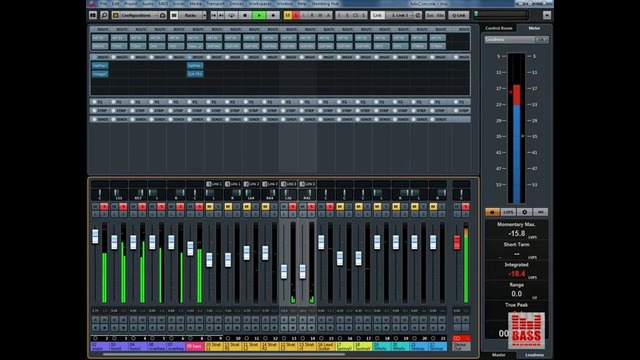Open the toolbar setup dropdown arrow
Viewport: 640px width, 360px height.
click(x=547, y=15)
